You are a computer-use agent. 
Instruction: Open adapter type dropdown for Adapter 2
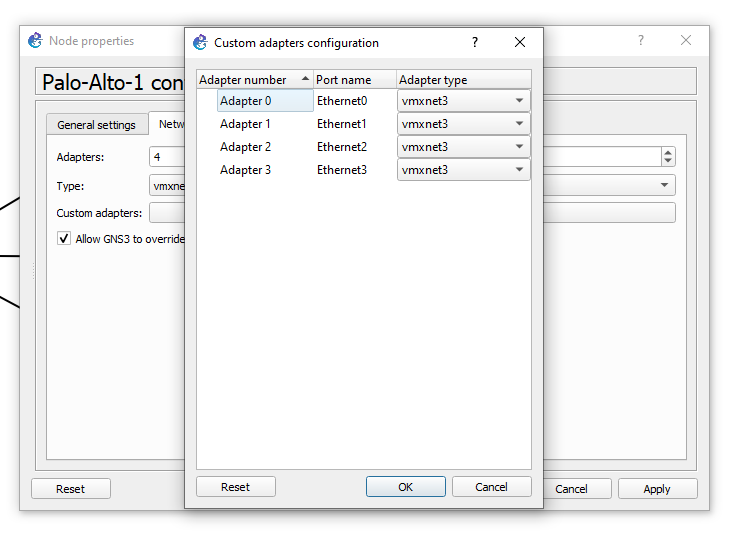pyautogui.click(x=464, y=147)
